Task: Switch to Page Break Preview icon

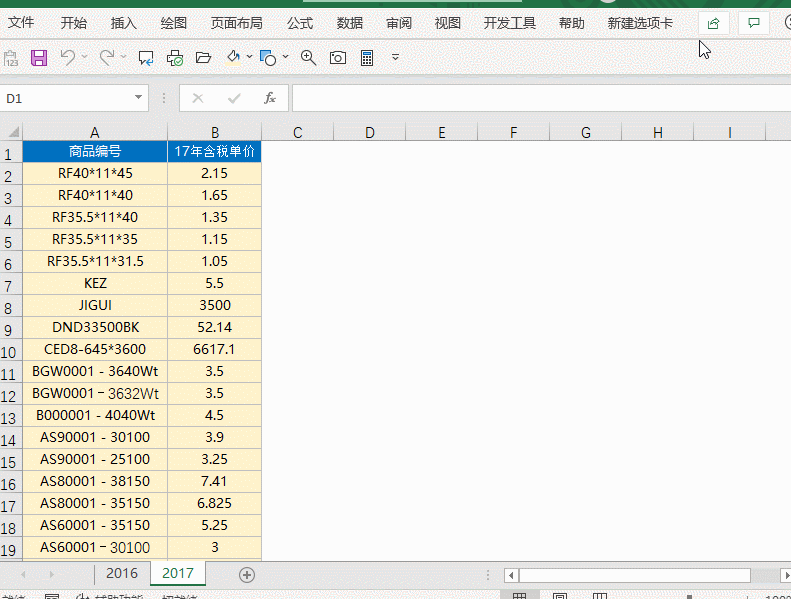Action: (x=600, y=597)
